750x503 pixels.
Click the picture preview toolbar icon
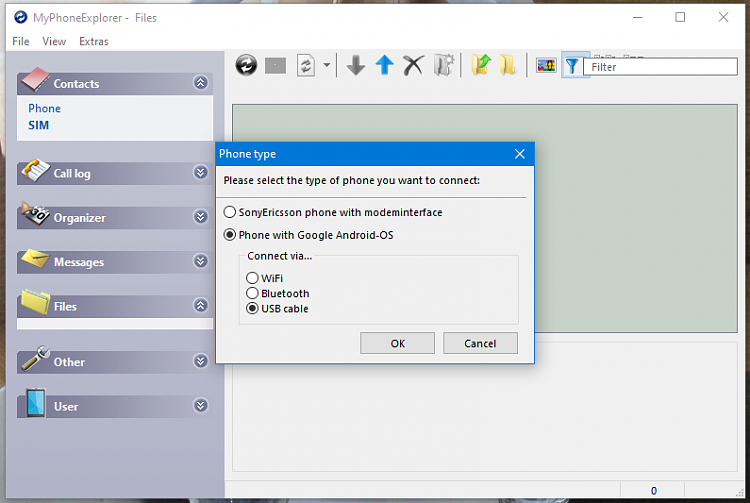click(x=546, y=66)
